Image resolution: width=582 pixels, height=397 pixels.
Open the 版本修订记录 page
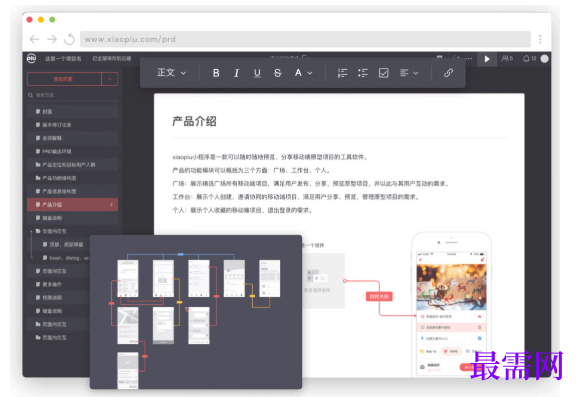click(72, 125)
